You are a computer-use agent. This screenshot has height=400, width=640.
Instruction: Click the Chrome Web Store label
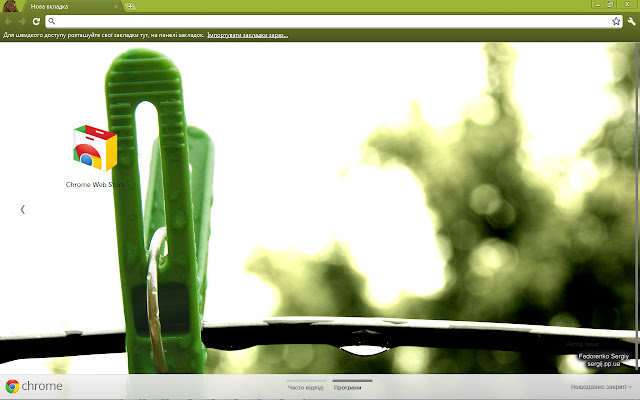[95, 184]
